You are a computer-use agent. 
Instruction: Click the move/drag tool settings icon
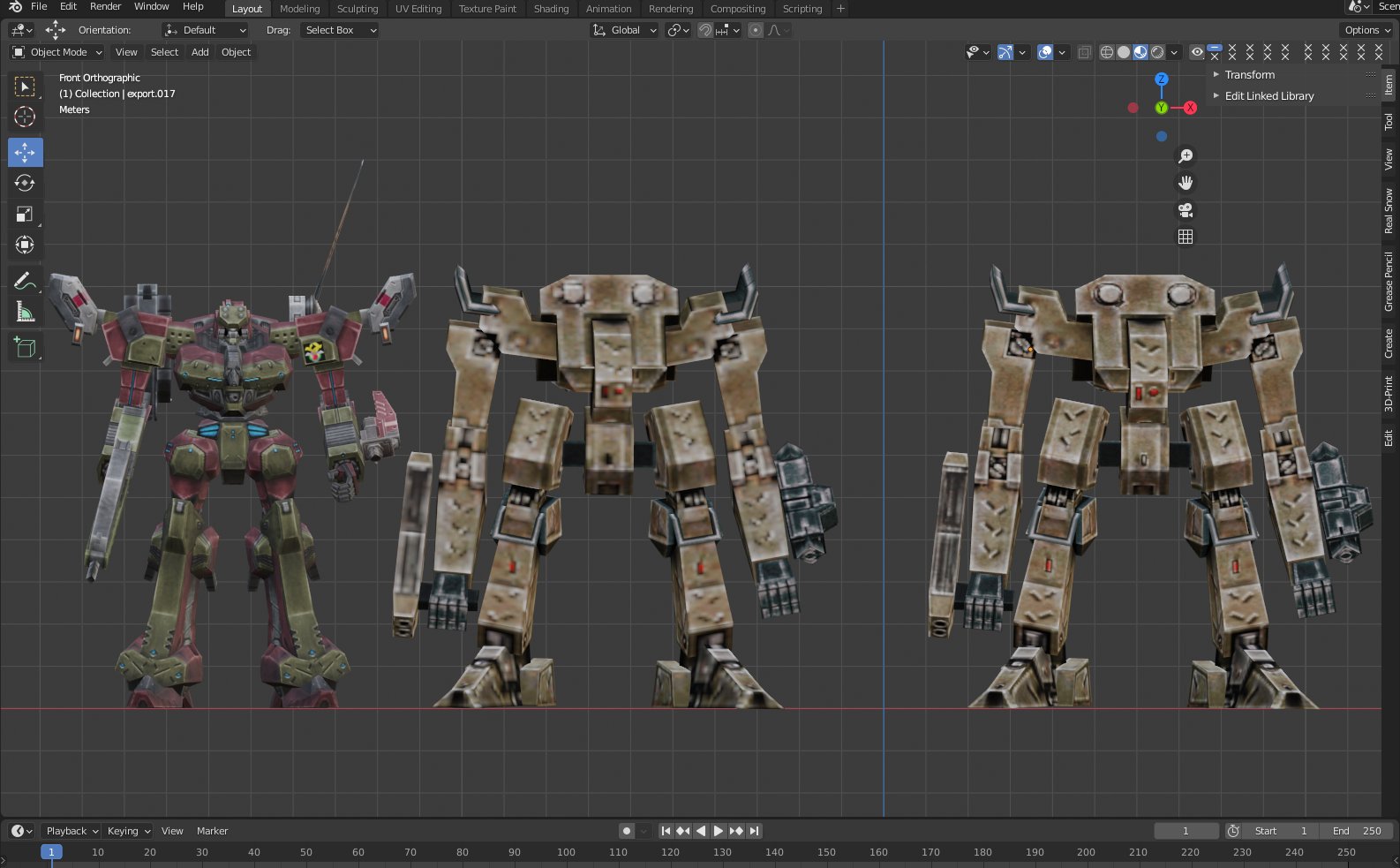click(x=56, y=30)
